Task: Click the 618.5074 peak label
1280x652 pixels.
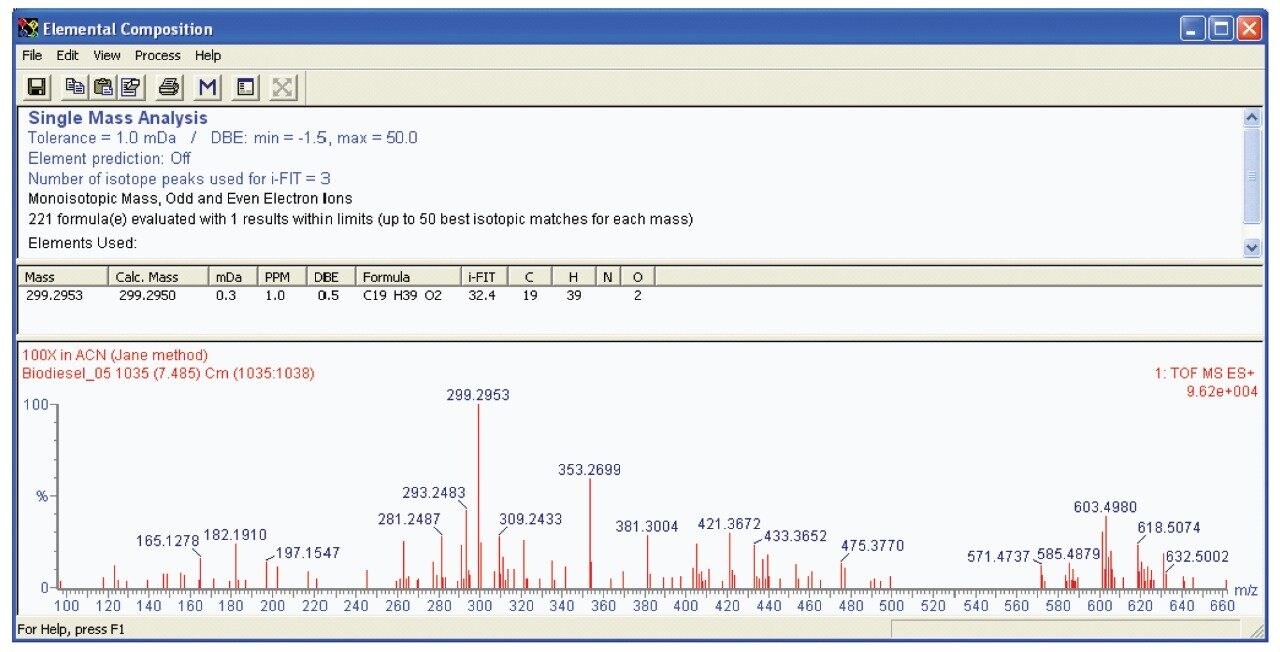Action: [1169, 527]
